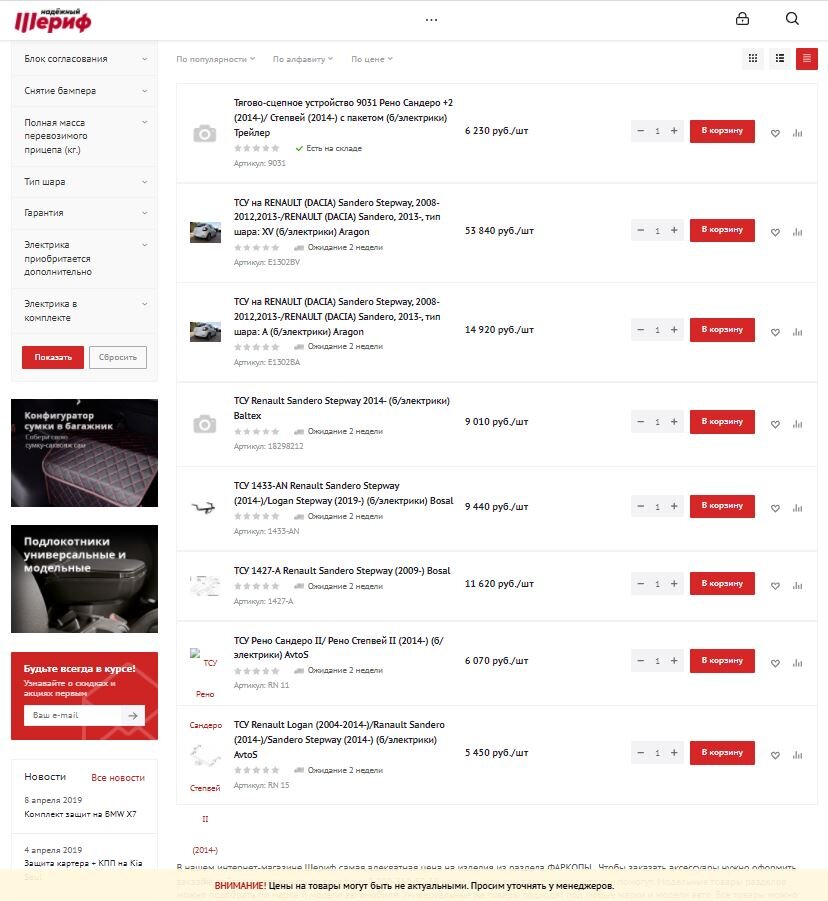Open ТСУ 1427-A Renault Sandero Stepway product
Image resolution: width=828 pixels, height=901 pixels.
[342, 571]
